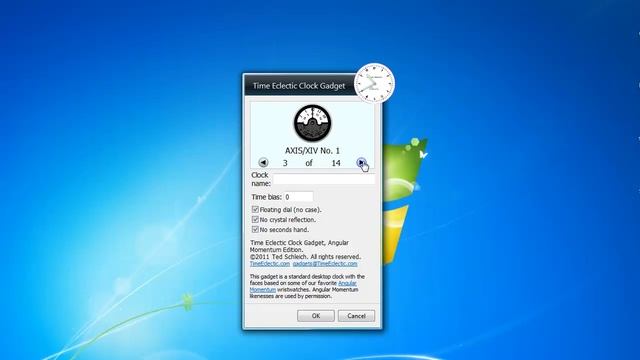
Task: Go back to previous clock face
Action: (263, 162)
